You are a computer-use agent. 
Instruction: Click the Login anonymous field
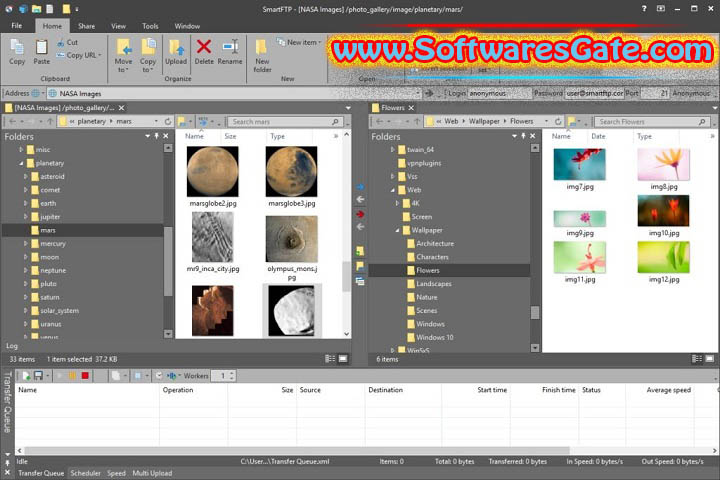pyautogui.click(x=499, y=93)
